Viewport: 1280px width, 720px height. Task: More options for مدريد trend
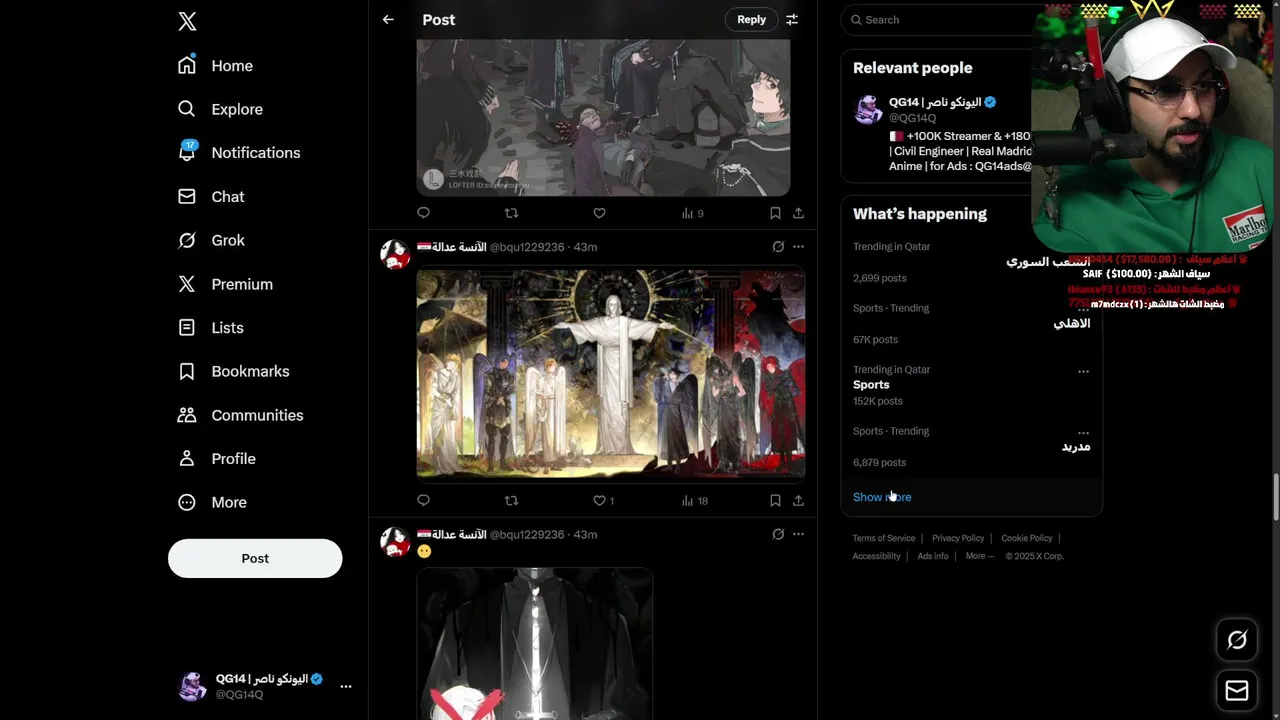coord(1083,433)
